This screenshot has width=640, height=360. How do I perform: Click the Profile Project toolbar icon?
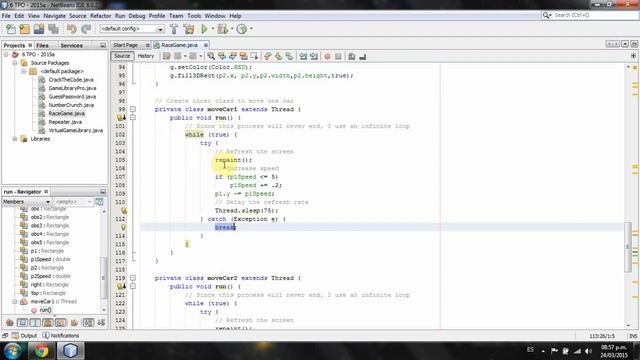(x=242, y=29)
